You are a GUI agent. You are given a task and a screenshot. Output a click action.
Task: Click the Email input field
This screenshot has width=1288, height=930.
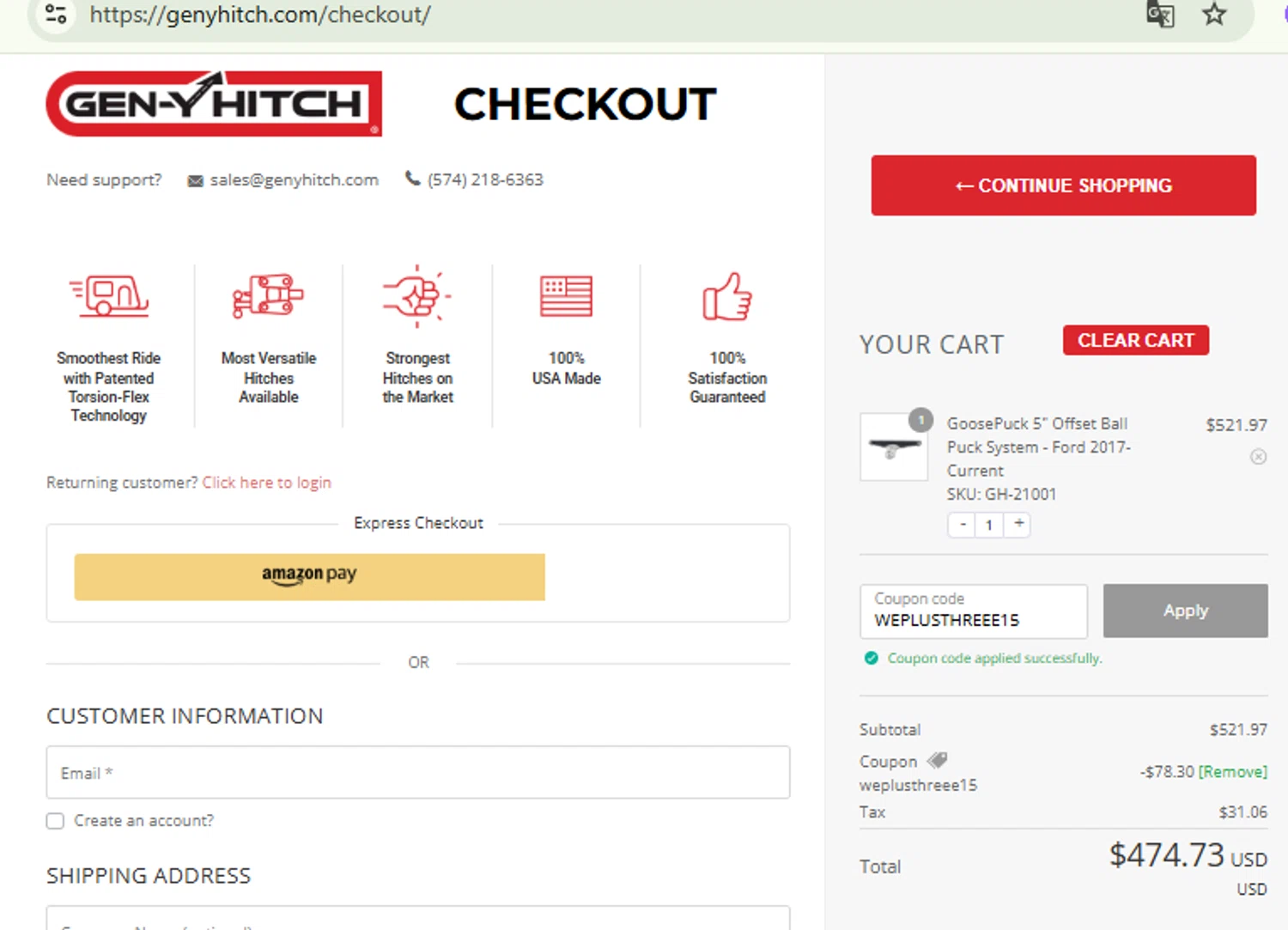(418, 772)
